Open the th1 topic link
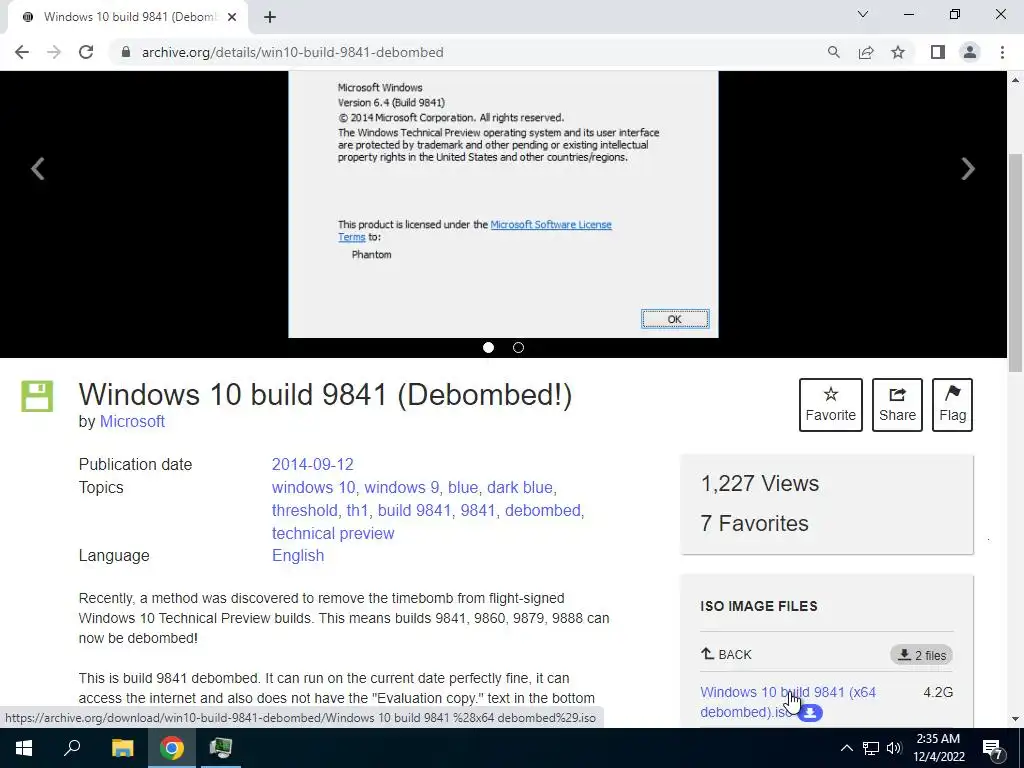1024x768 pixels. pos(357,511)
